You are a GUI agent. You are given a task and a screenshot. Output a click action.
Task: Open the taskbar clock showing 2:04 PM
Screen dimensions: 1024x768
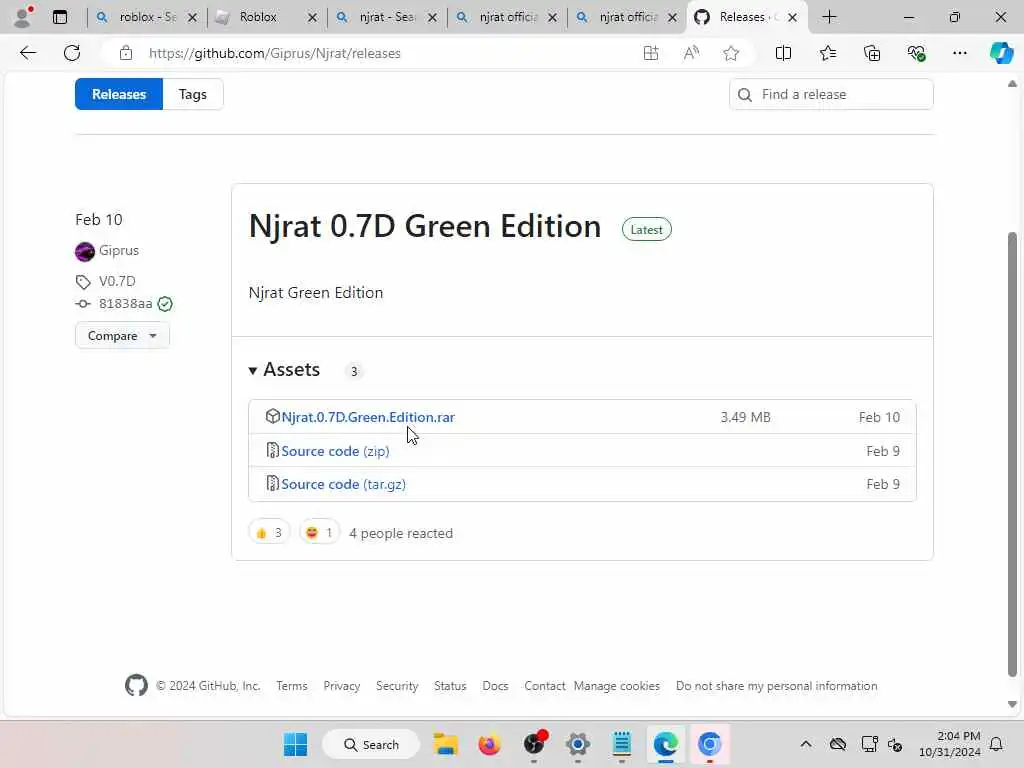click(x=950, y=744)
